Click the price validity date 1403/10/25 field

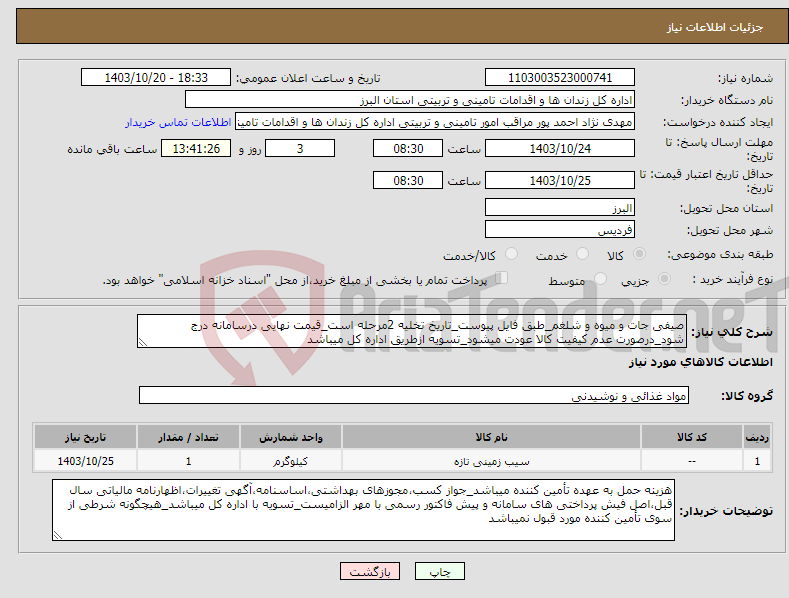[x=560, y=180]
